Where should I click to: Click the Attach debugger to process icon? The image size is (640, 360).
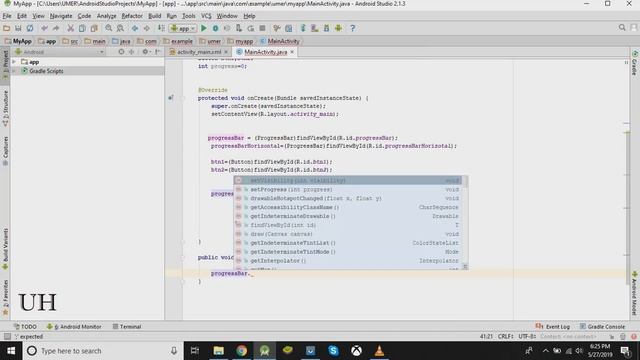click(x=239, y=28)
